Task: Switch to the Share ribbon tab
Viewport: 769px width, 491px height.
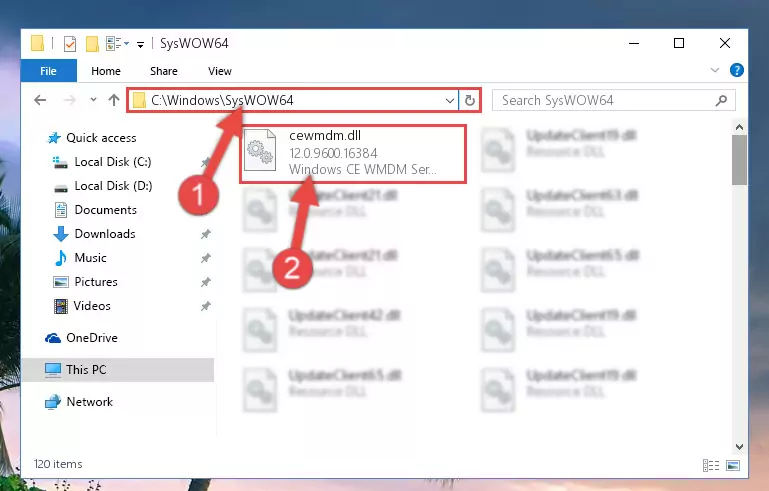Action: click(164, 71)
